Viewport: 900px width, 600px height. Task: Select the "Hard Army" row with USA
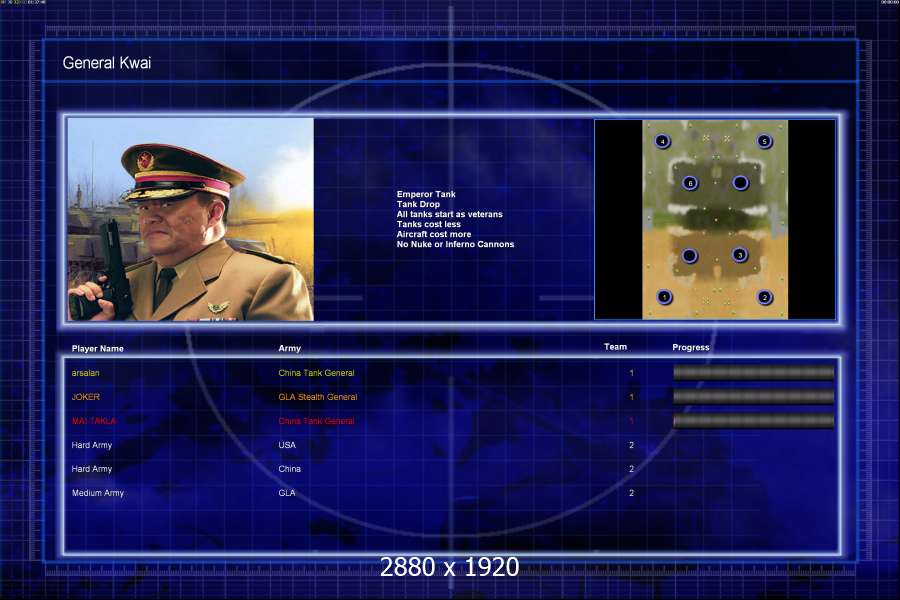[x=450, y=445]
